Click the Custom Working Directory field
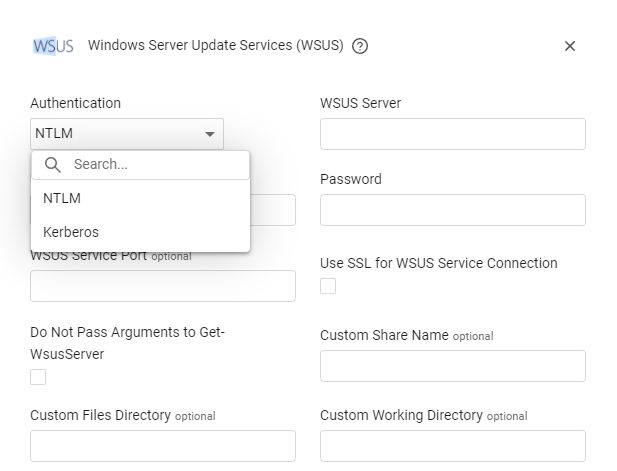This screenshot has width=617, height=471. tap(453, 446)
